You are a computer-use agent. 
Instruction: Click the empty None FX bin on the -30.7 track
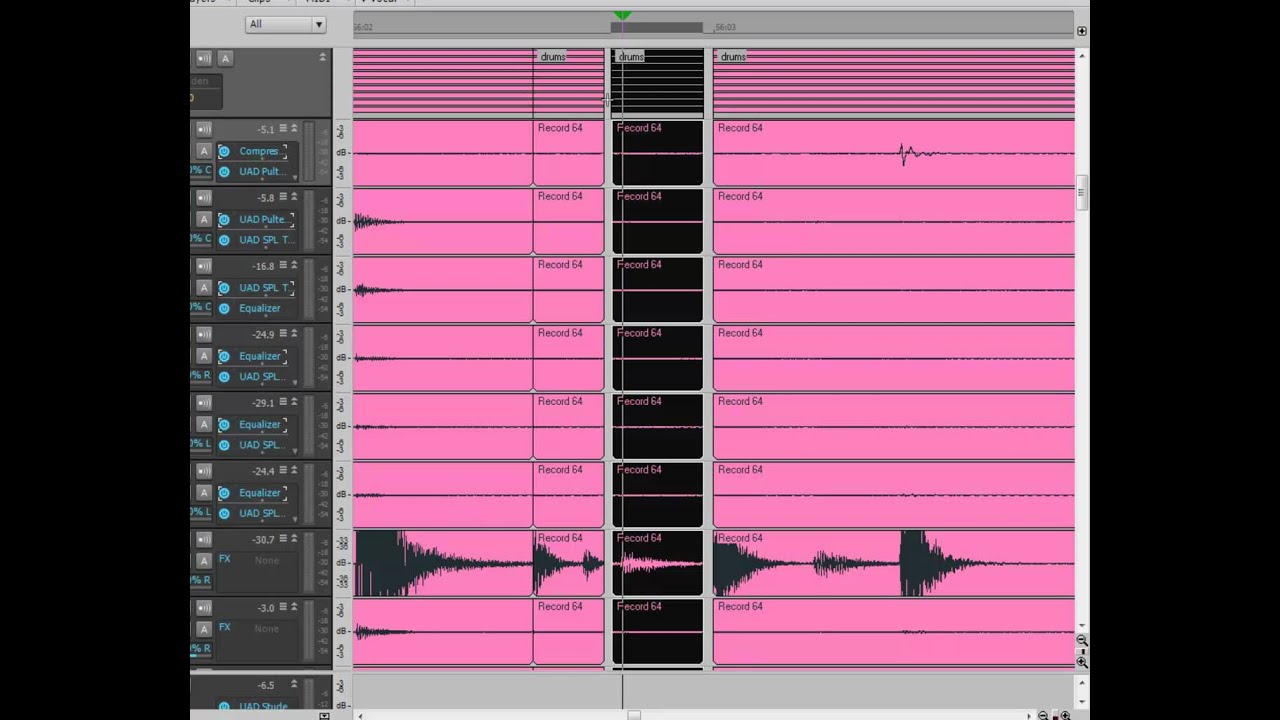coord(267,561)
